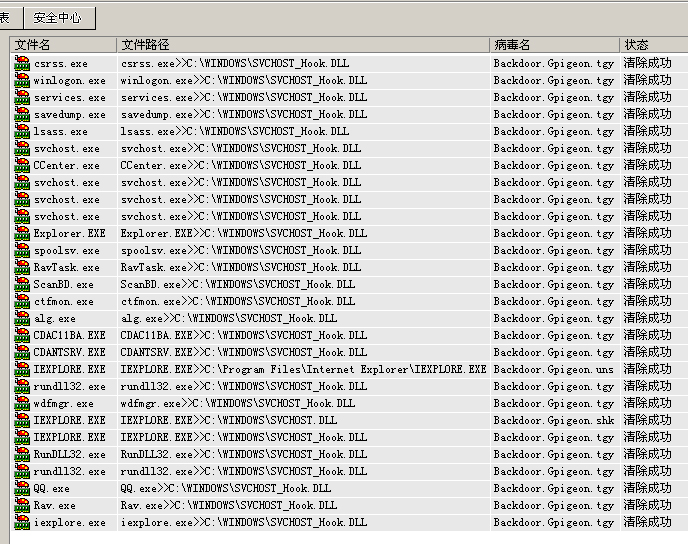This screenshot has height=544, width=688.
Task: Select the icon beside ScanBD.exe
Action: point(22,284)
